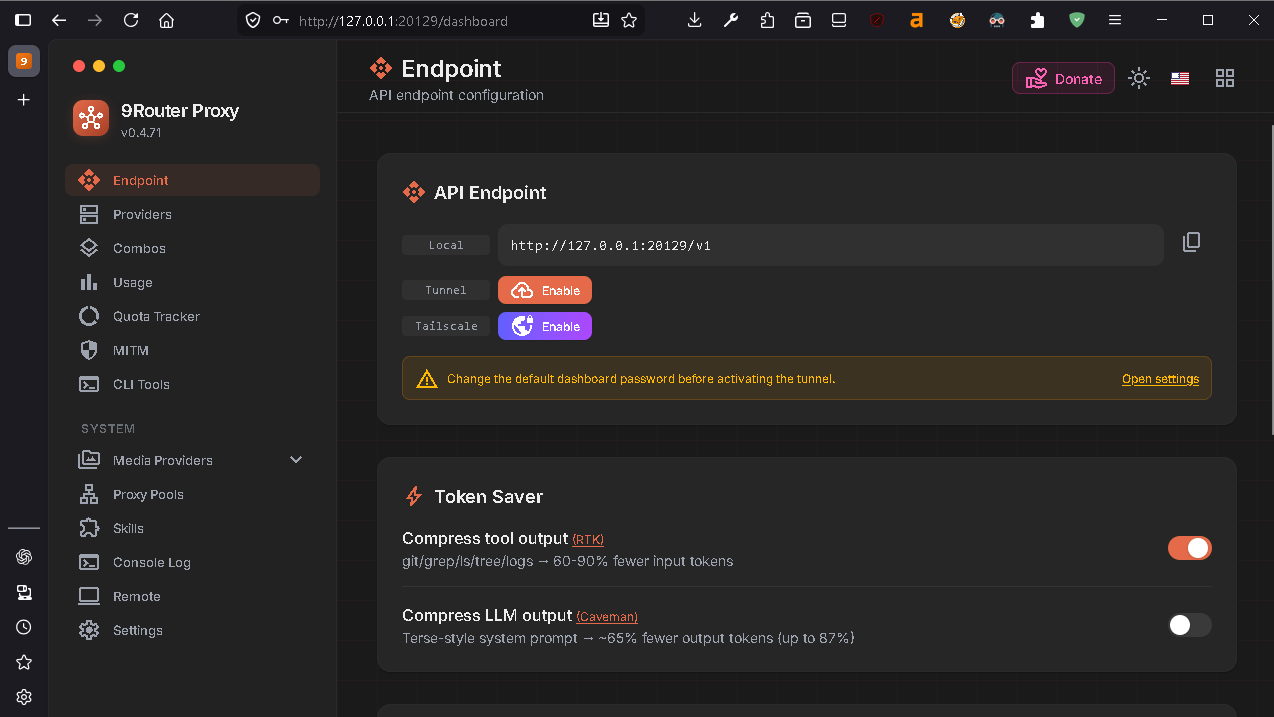Switch the theme with the sun icon
1274x717 pixels.
1139,78
